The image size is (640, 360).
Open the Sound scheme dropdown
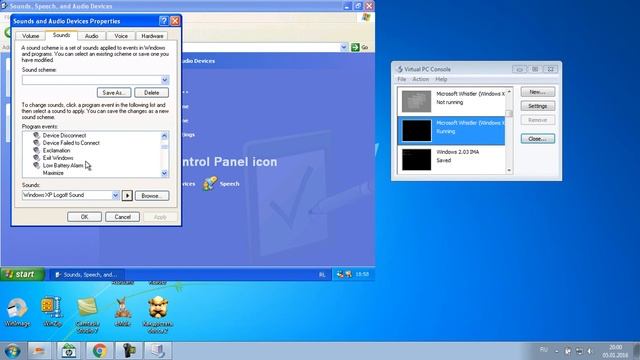coord(164,80)
